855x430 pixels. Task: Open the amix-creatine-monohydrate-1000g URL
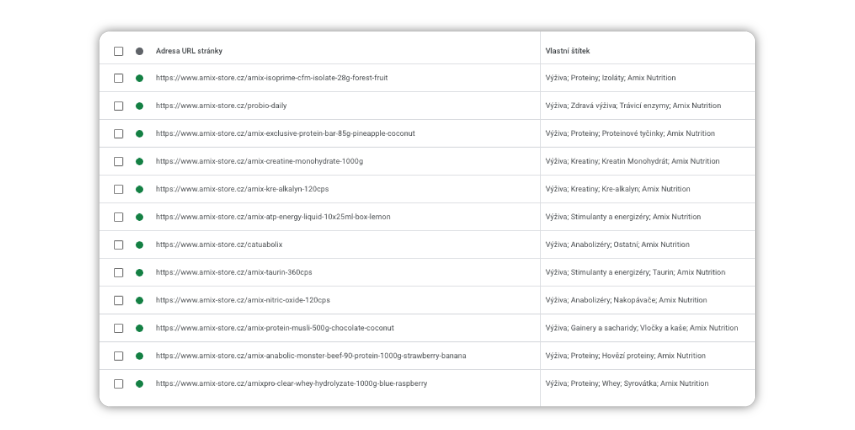tap(259, 161)
